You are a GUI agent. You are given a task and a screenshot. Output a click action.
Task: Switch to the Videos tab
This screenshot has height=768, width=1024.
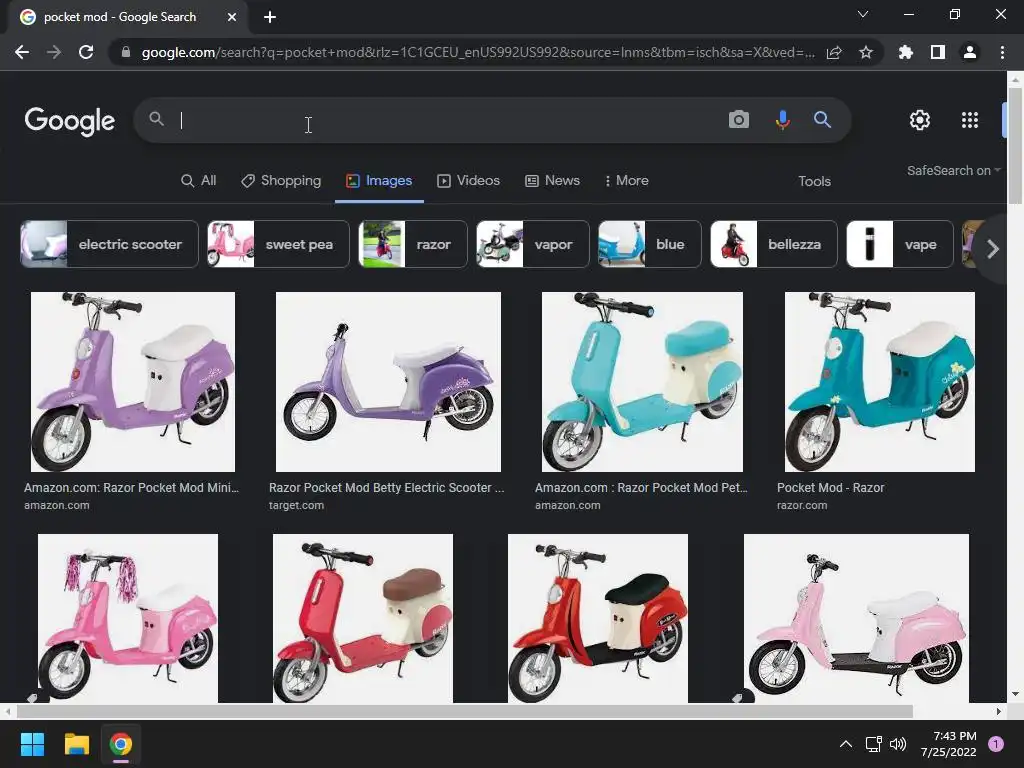(x=468, y=180)
